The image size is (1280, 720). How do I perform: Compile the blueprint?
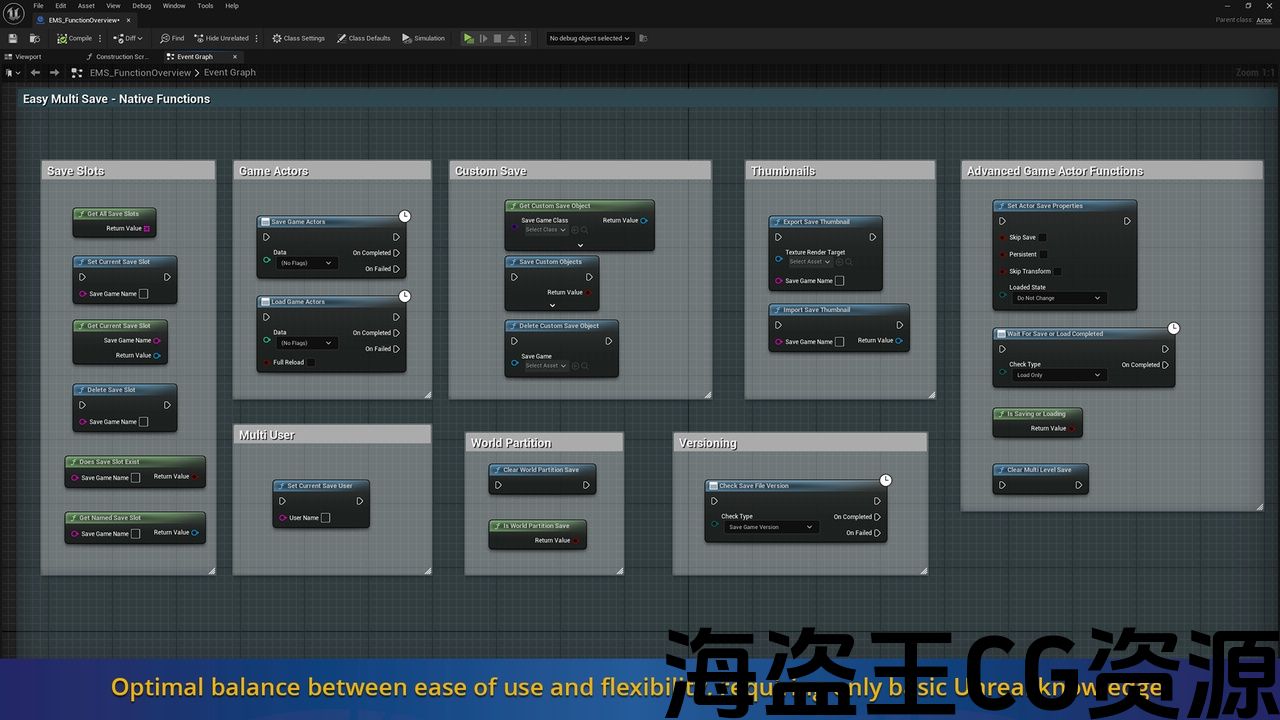point(75,38)
